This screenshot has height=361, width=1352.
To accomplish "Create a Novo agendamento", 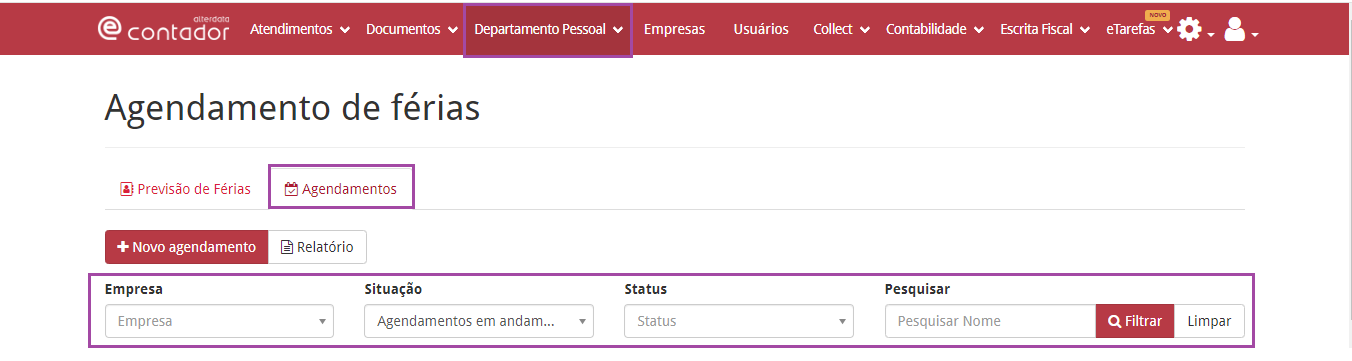I will pos(186,247).
